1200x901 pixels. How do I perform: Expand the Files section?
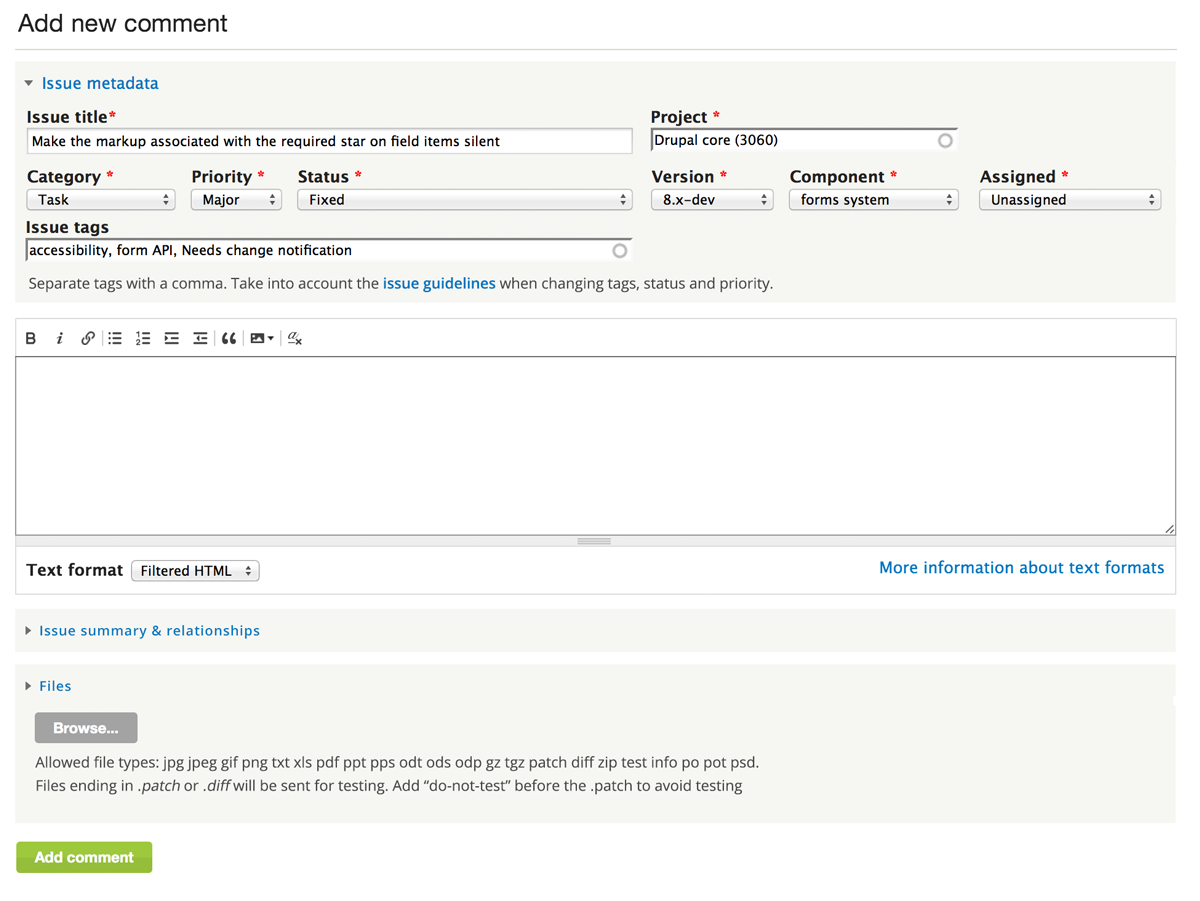pos(55,686)
